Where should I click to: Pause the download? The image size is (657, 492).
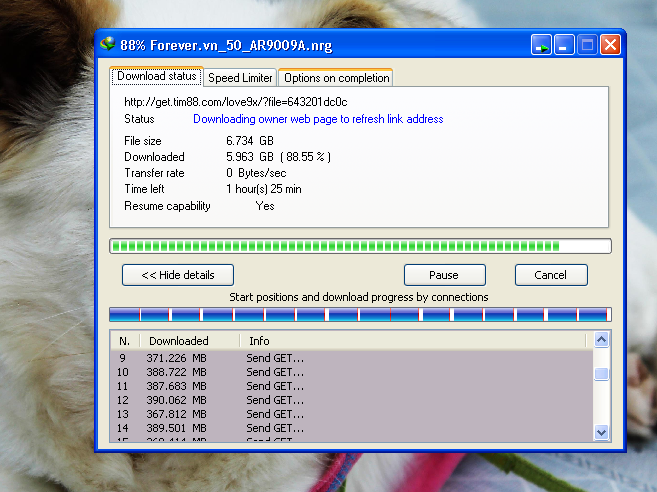444,275
